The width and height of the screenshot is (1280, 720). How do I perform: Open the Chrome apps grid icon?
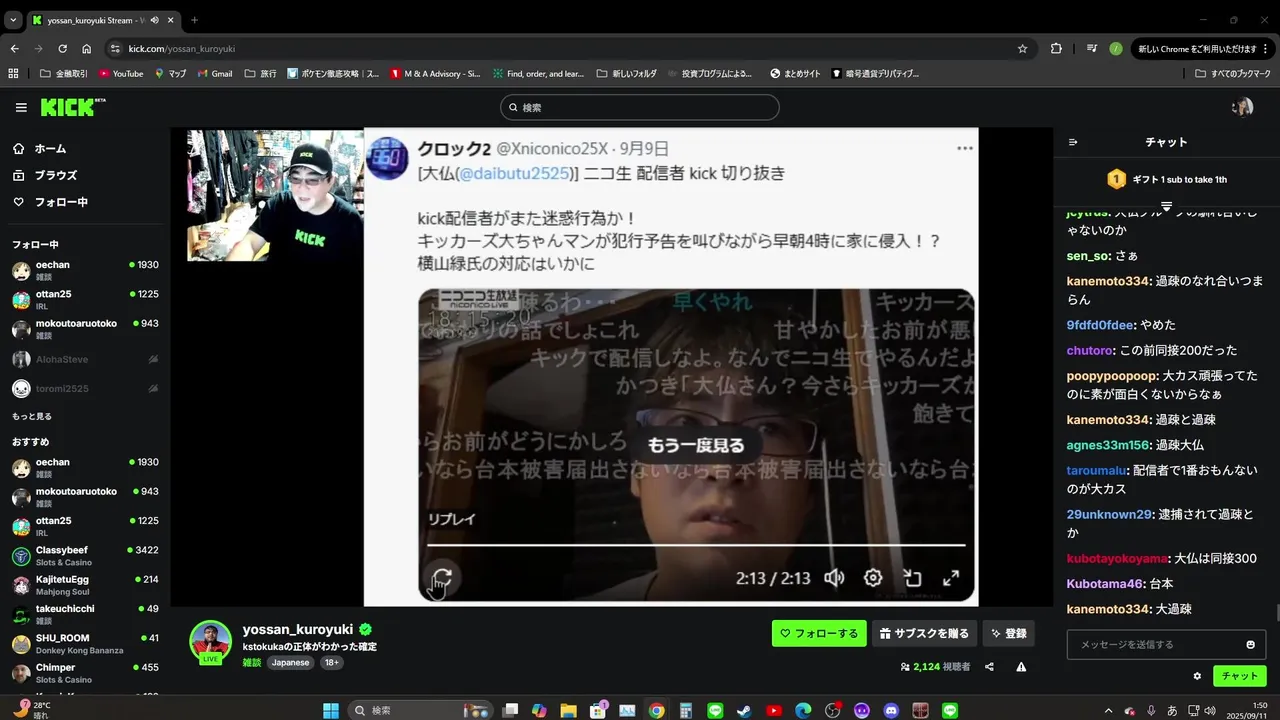tap(13, 73)
